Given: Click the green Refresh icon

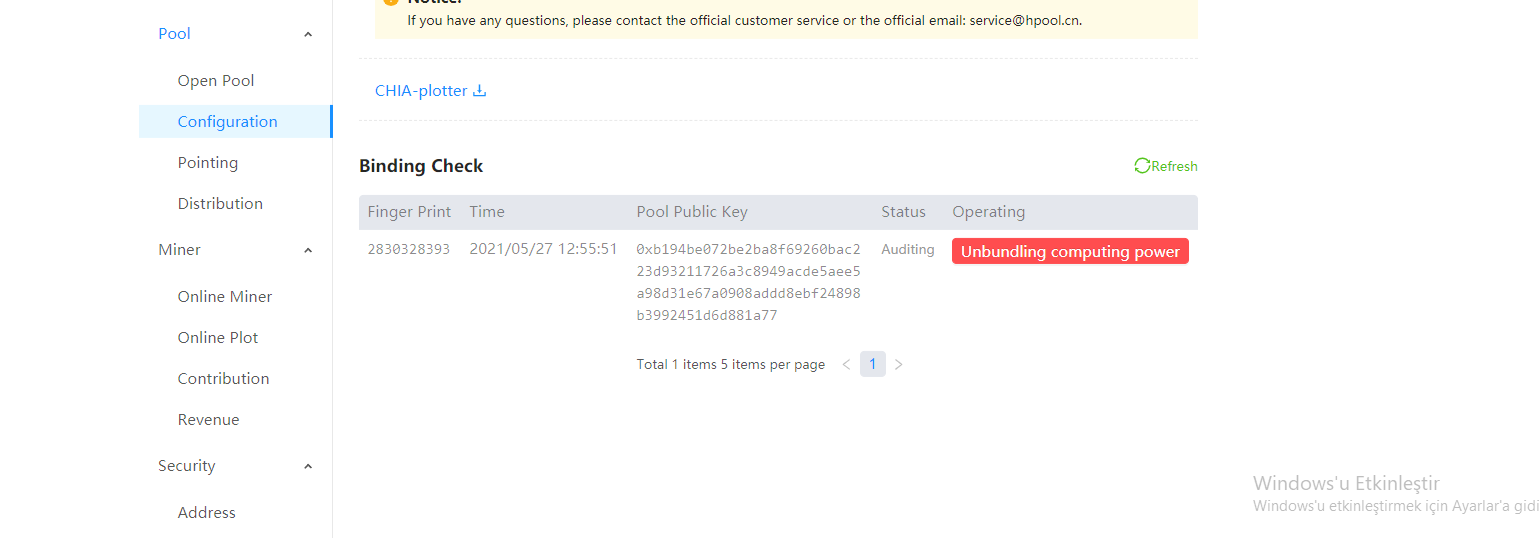Looking at the screenshot, I should pyautogui.click(x=1142, y=166).
